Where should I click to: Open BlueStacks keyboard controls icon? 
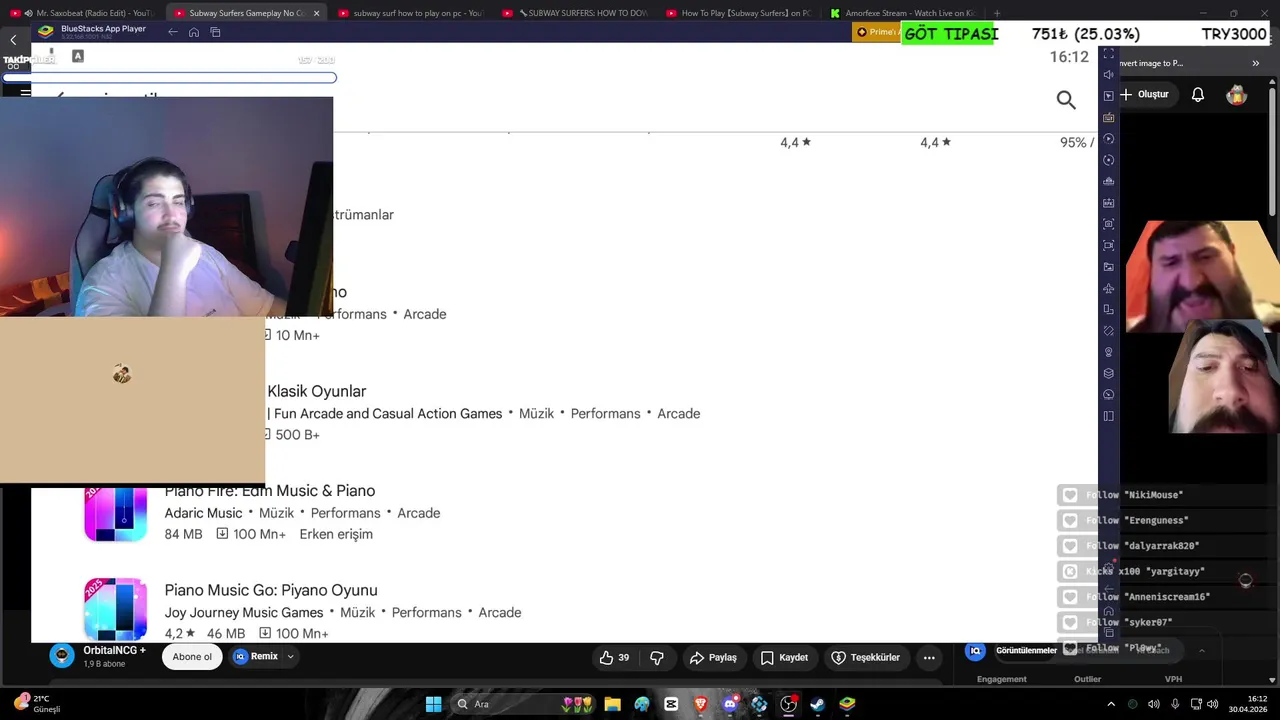pyautogui.click(x=1108, y=118)
